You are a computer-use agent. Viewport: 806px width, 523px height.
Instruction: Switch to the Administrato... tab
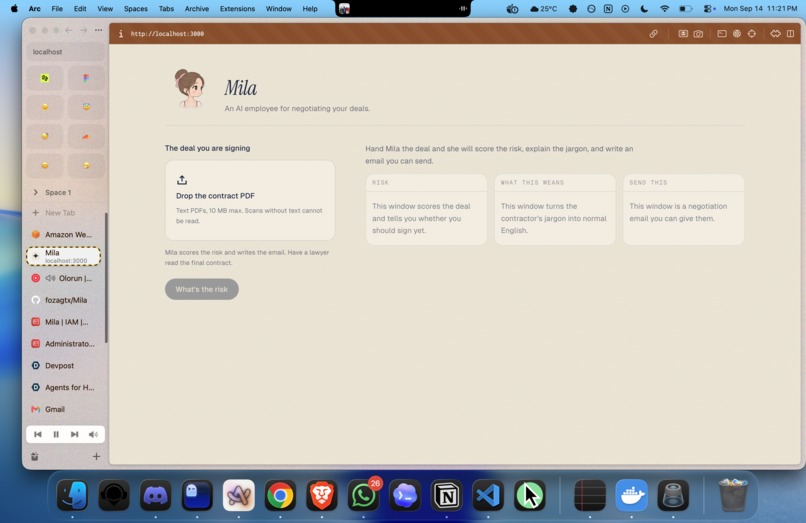click(x=64, y=344)
